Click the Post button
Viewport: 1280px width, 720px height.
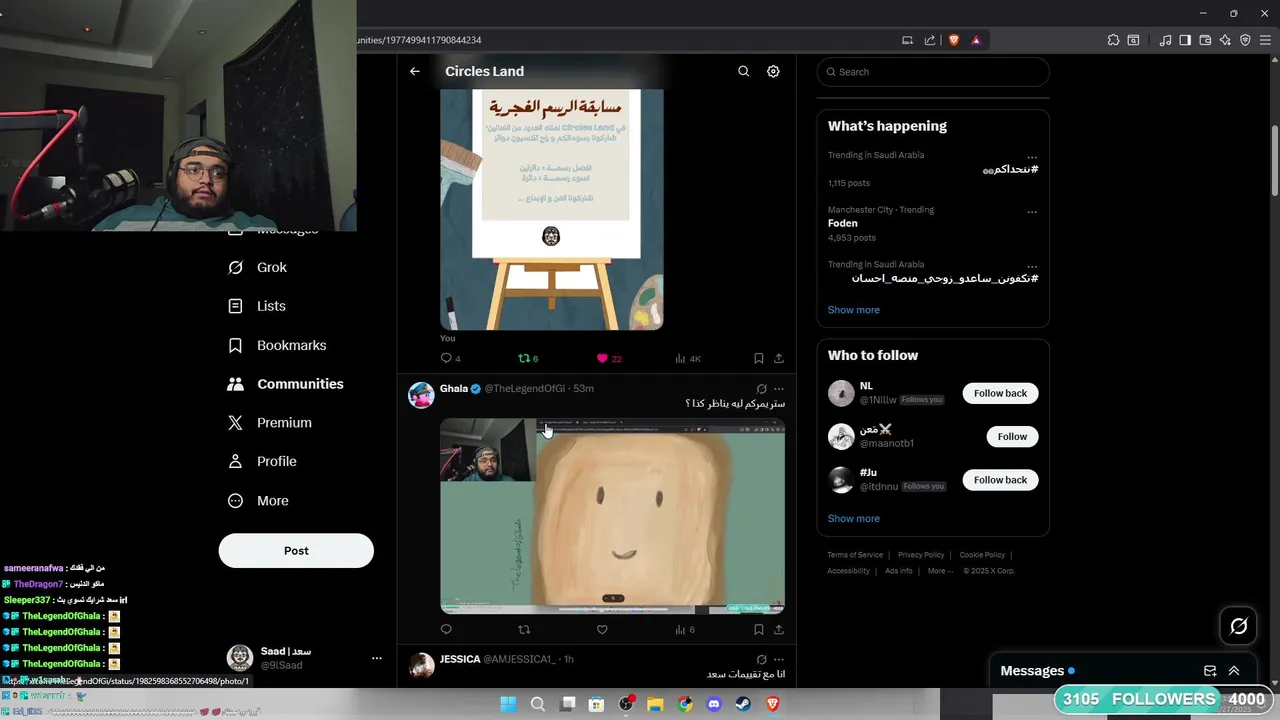pos(296,550)
